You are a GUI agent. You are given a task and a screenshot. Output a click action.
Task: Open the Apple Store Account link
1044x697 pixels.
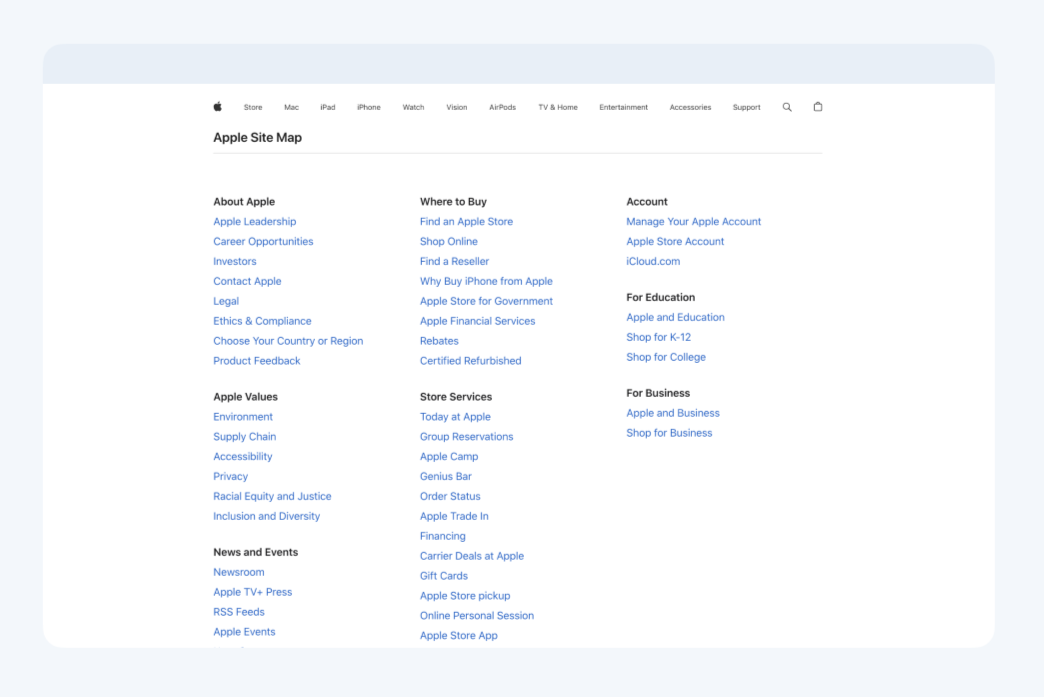point(675,242)
